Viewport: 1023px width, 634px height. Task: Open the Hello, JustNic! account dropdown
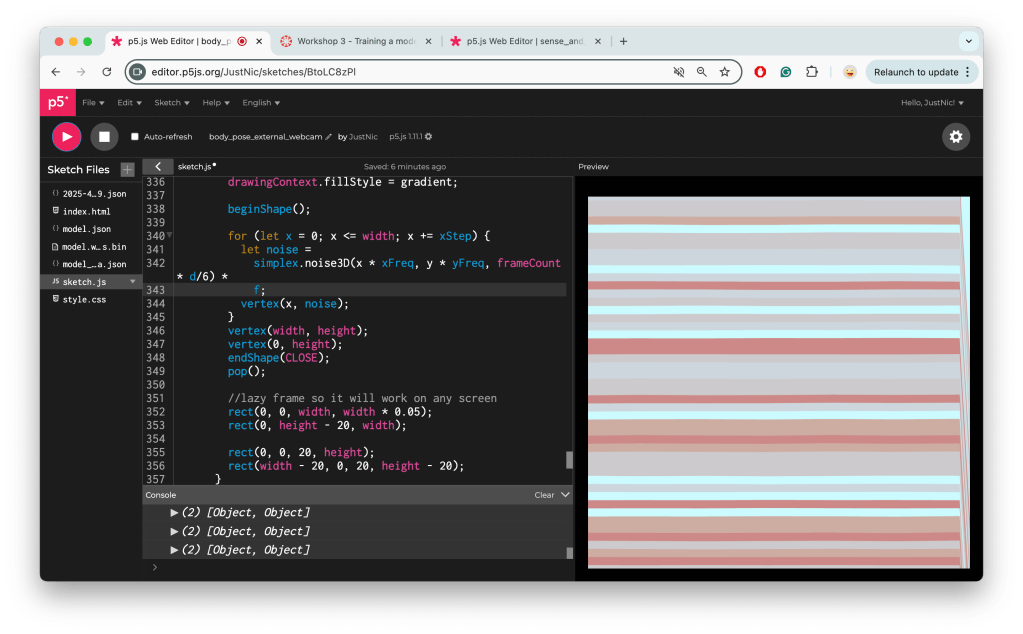point(934,103)
